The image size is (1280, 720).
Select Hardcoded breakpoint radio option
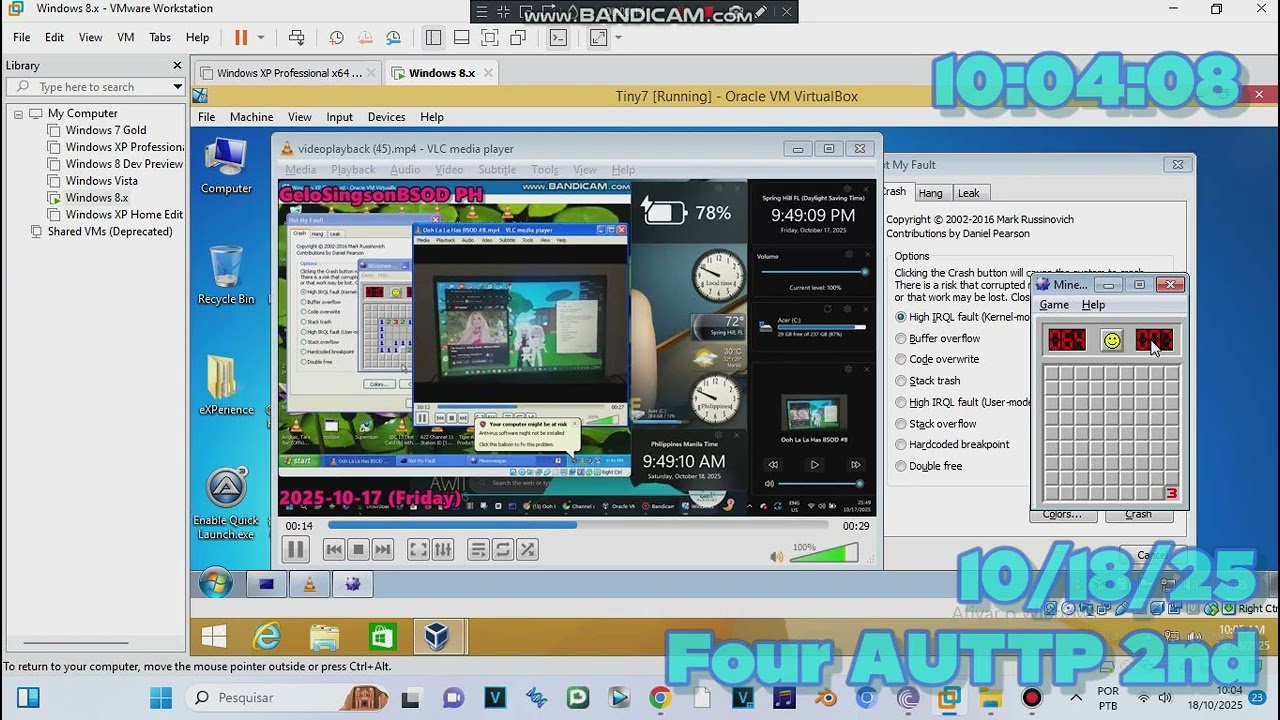click(x=901, y=445)
